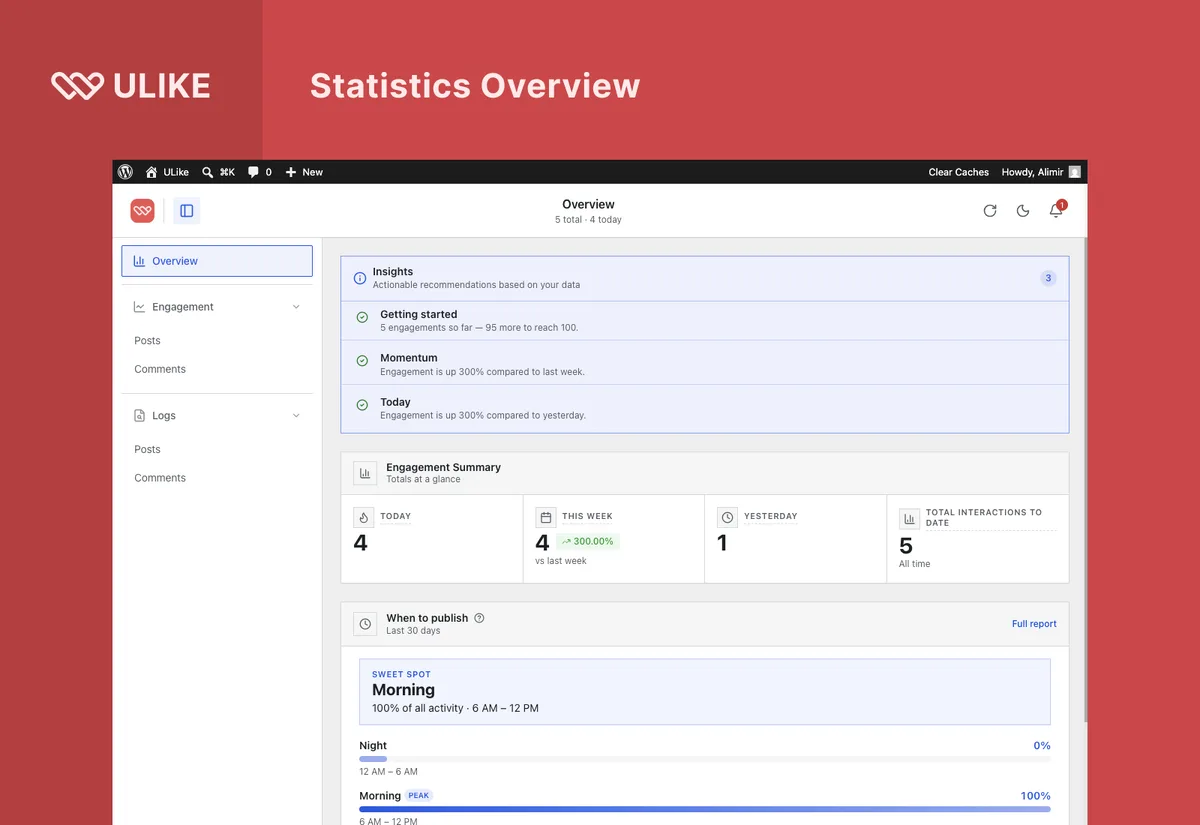Click the PEAK badge beside Morning

coord(419,796)
